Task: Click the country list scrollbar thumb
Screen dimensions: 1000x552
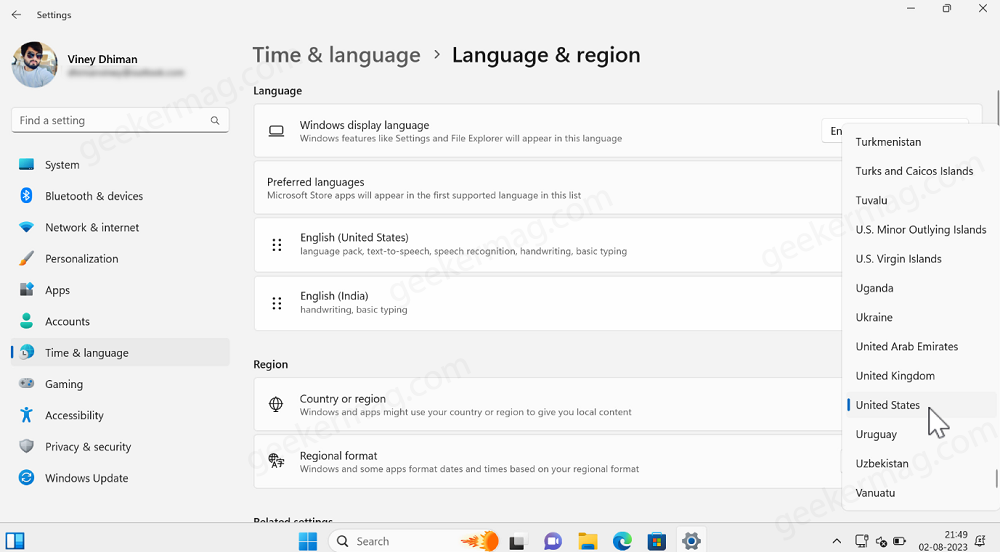Action: 996,479
